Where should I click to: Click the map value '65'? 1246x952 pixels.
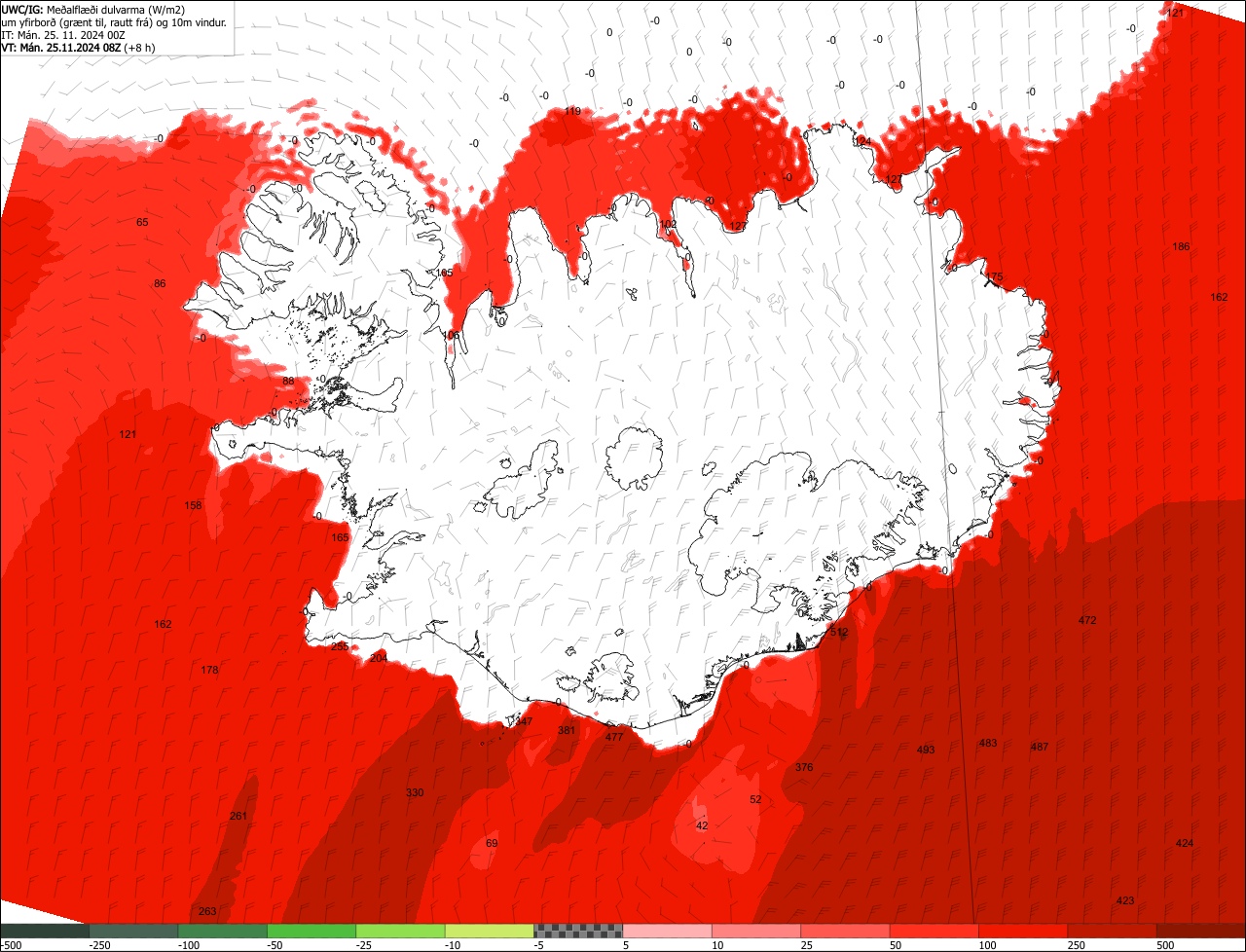(142, 222)
